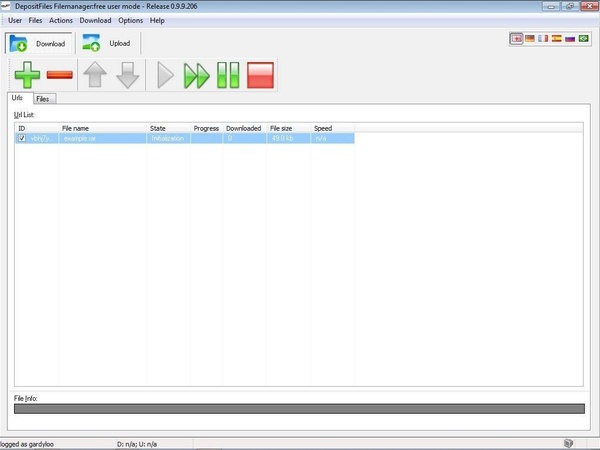600x450 pixels.
Task: Click the Initialization state cell
Action: [x=168, y=138]
